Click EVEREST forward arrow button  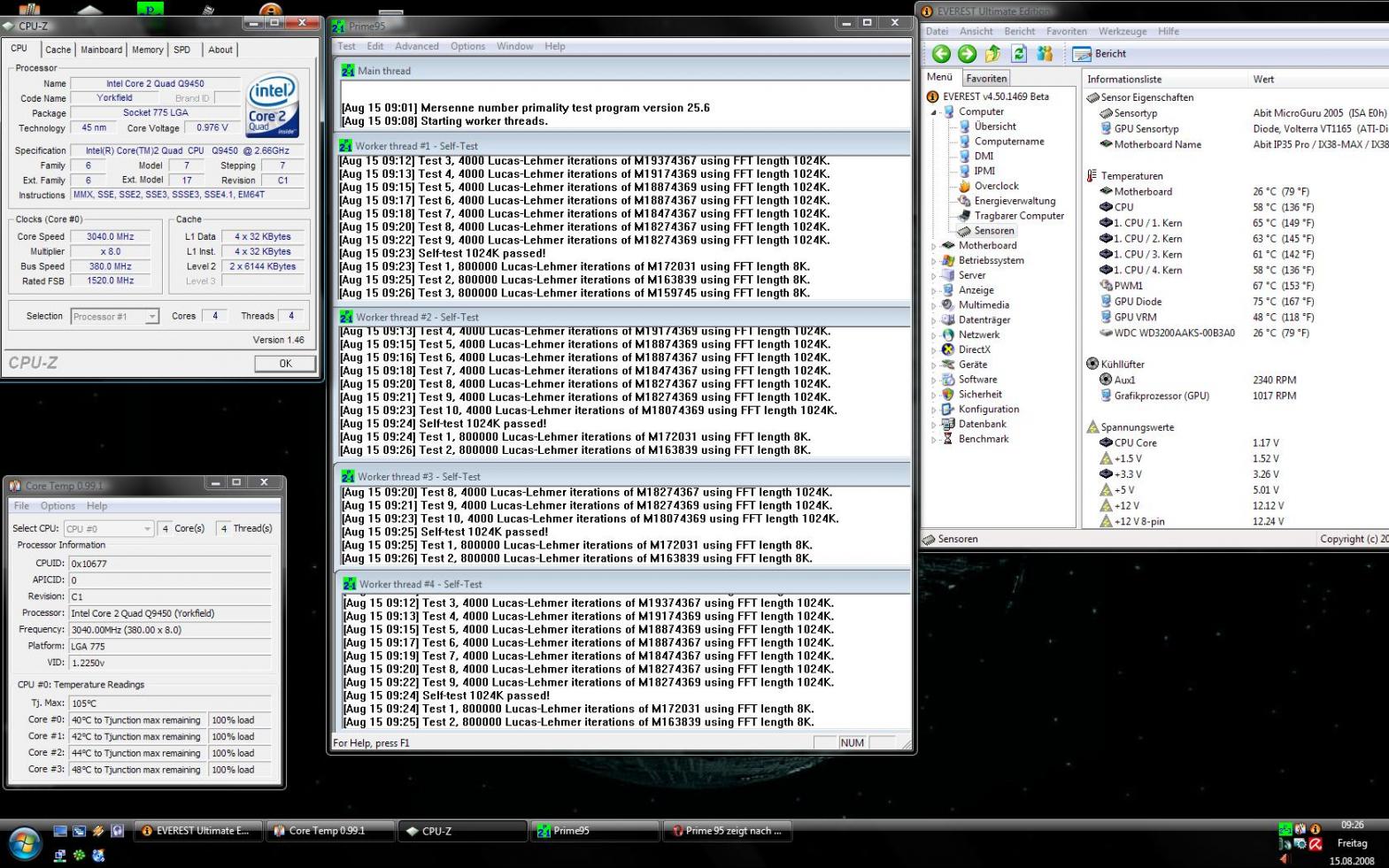(x=967, y=54)
